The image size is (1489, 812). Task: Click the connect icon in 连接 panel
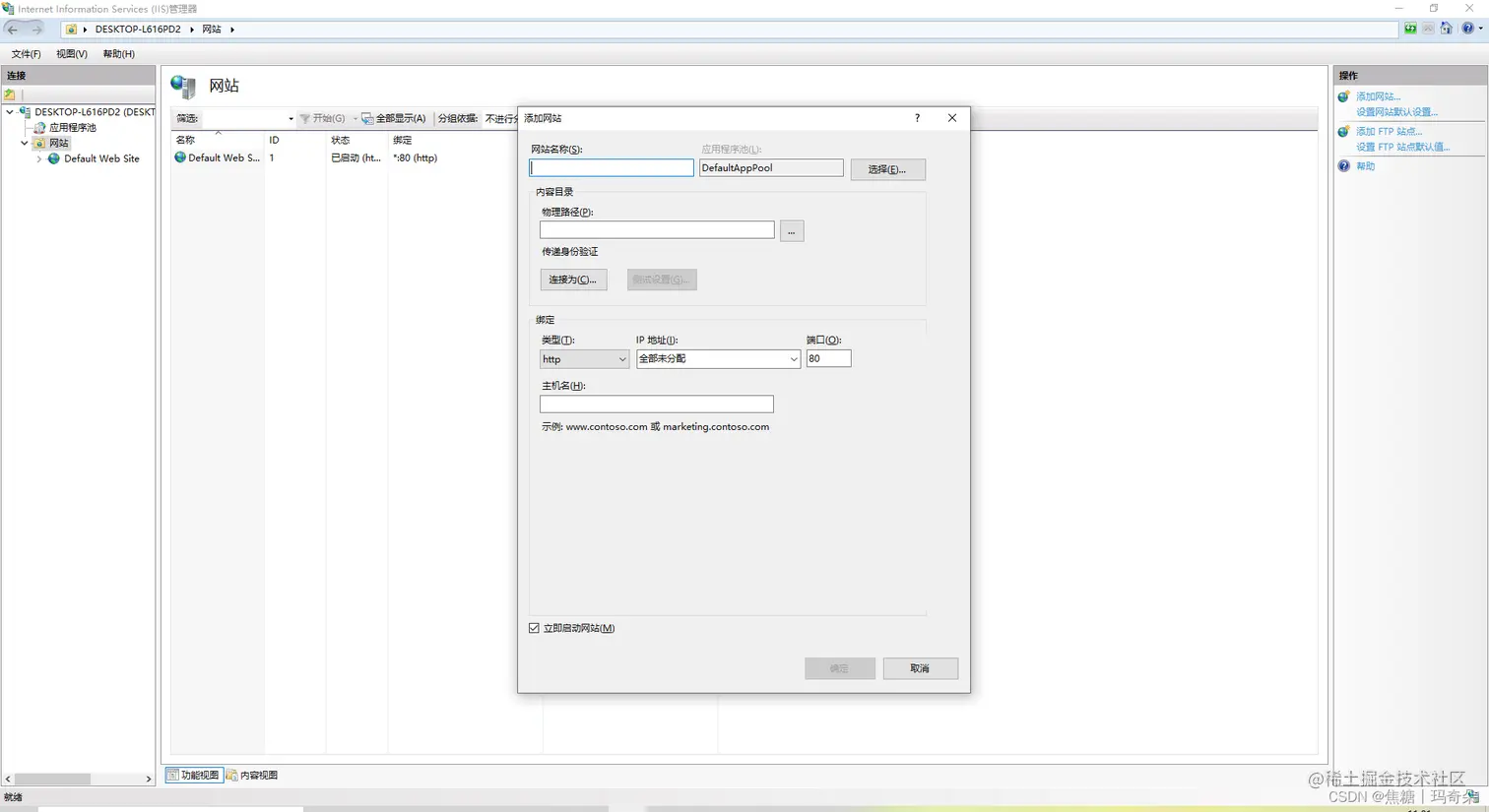[10, 94]
